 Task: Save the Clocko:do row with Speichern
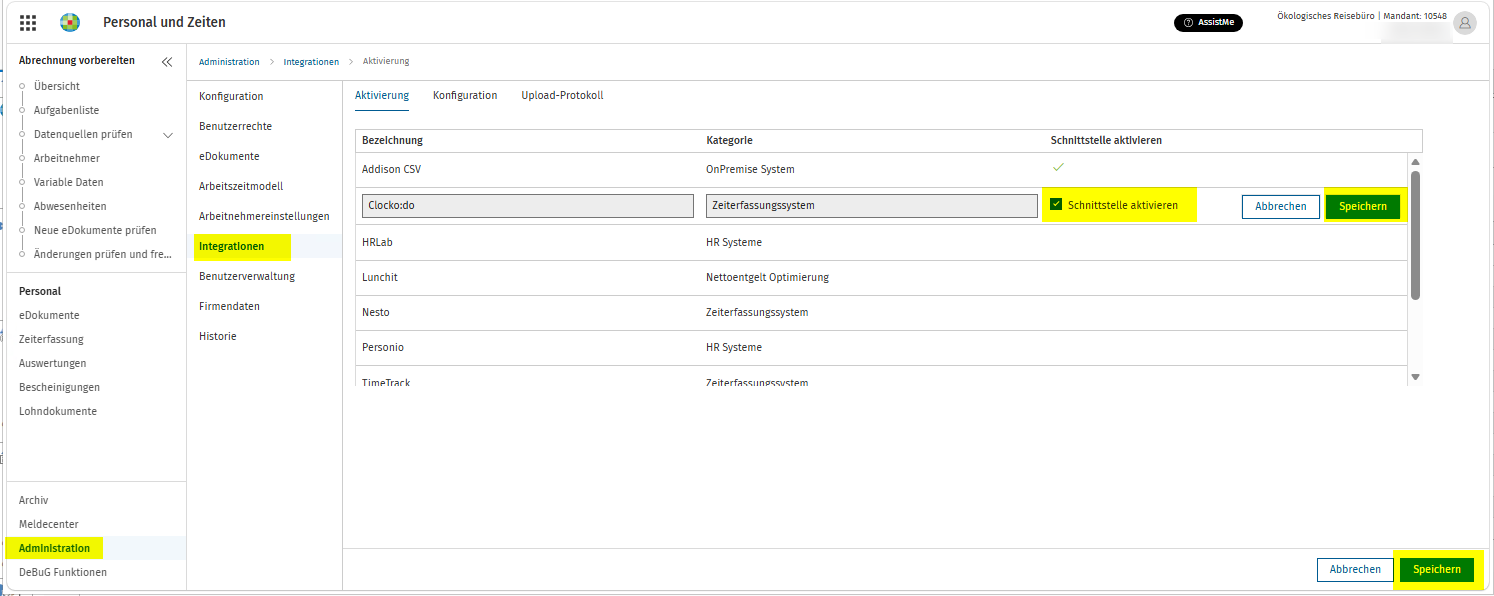[x=1363, y=206]
